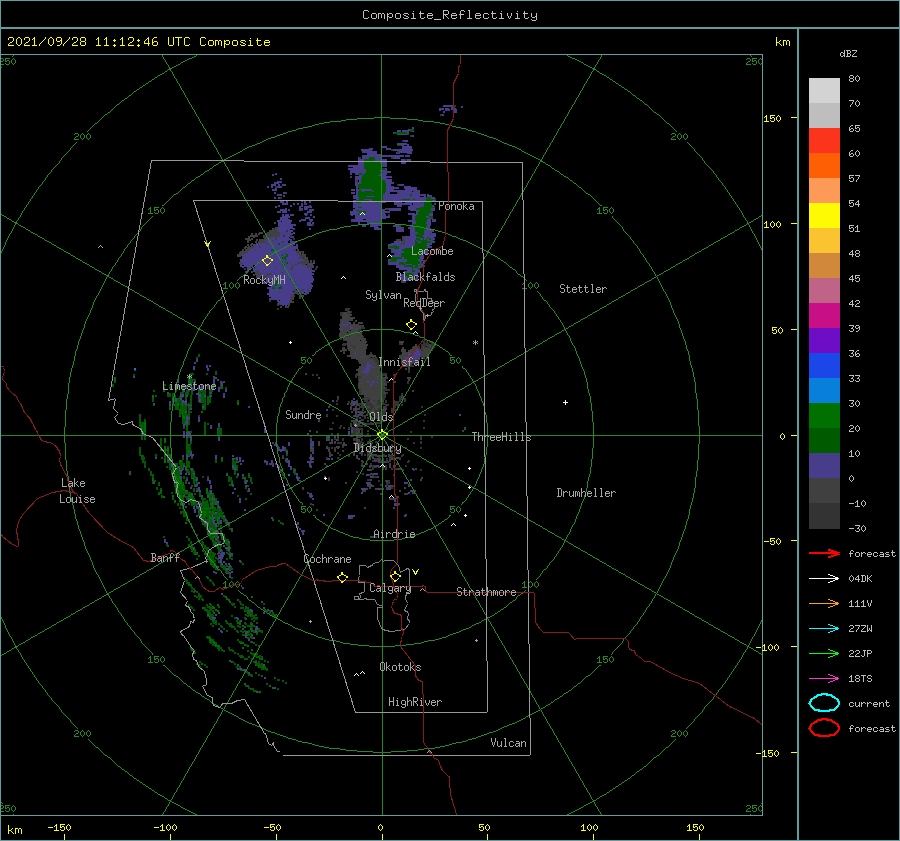The width and height of the screenshot is (900, 841).
Task: Click the green 22JP arrow icon
Action: click(x=824, y=653)
